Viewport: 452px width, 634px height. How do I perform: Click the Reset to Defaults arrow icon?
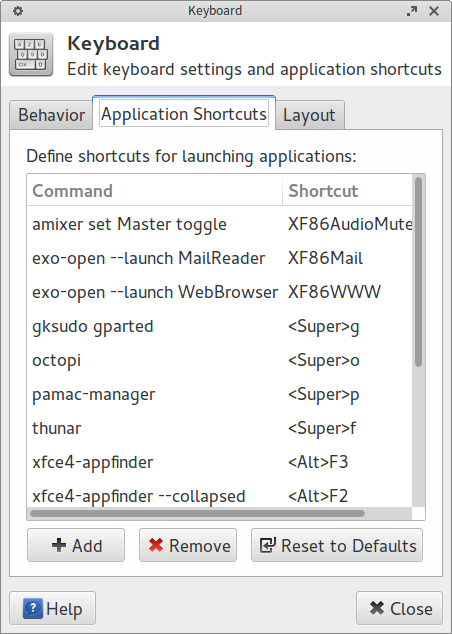[267, 545]
